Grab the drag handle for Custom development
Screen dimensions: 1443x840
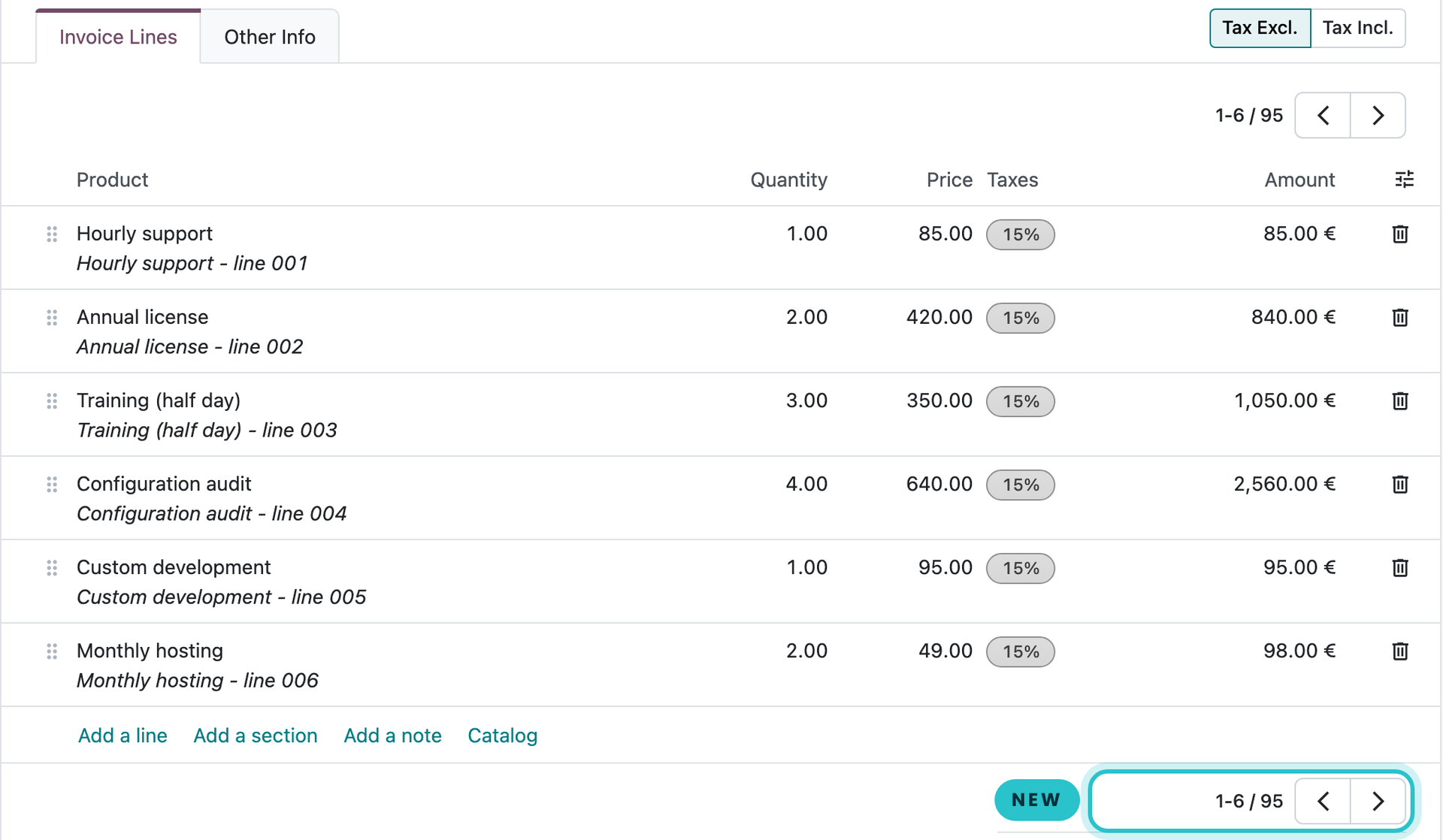coord(52,568)
